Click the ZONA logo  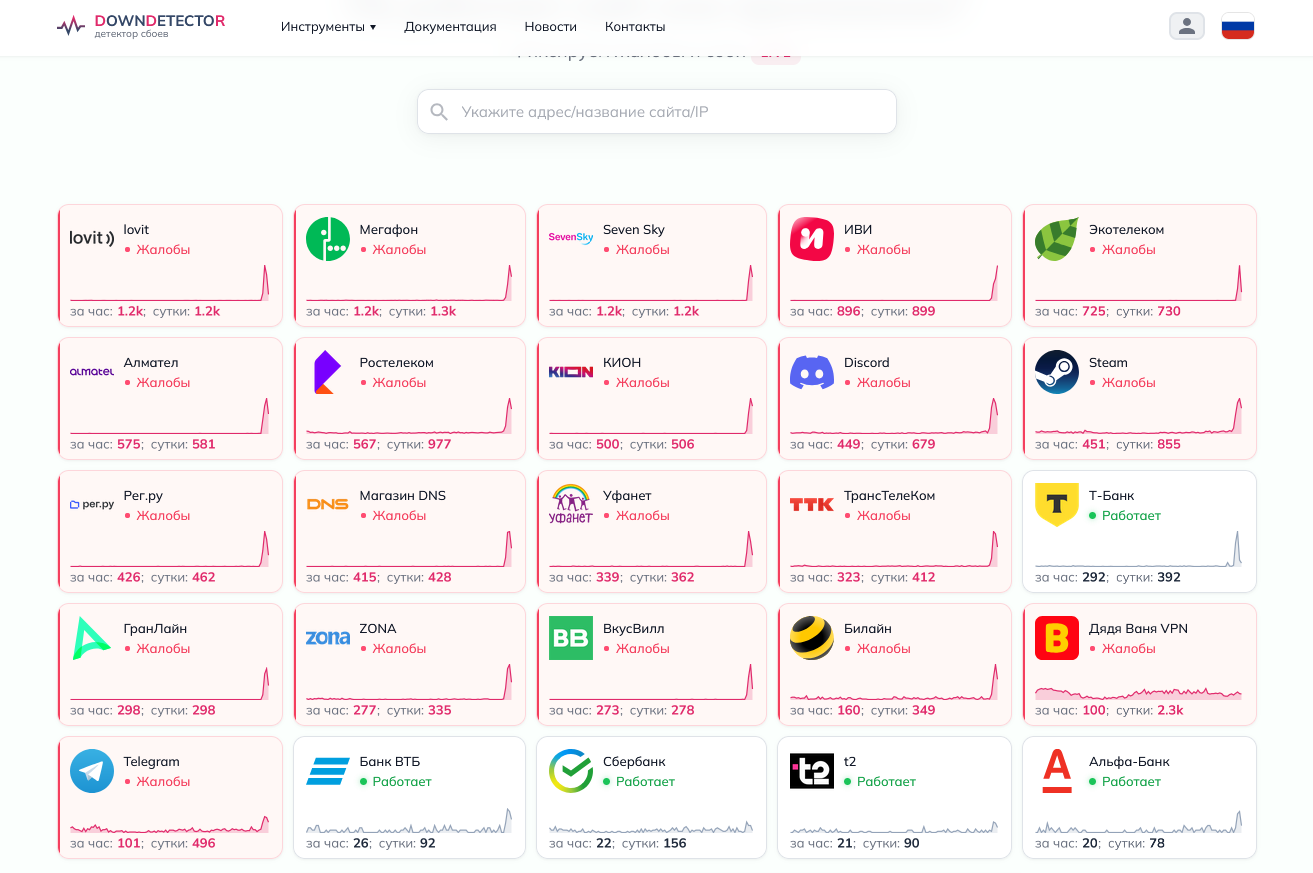(328, 638)
